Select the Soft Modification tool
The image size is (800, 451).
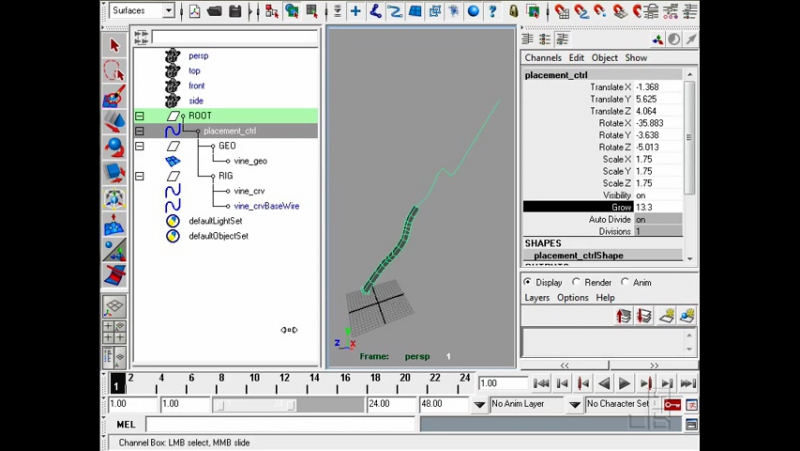tap(114, 224)
